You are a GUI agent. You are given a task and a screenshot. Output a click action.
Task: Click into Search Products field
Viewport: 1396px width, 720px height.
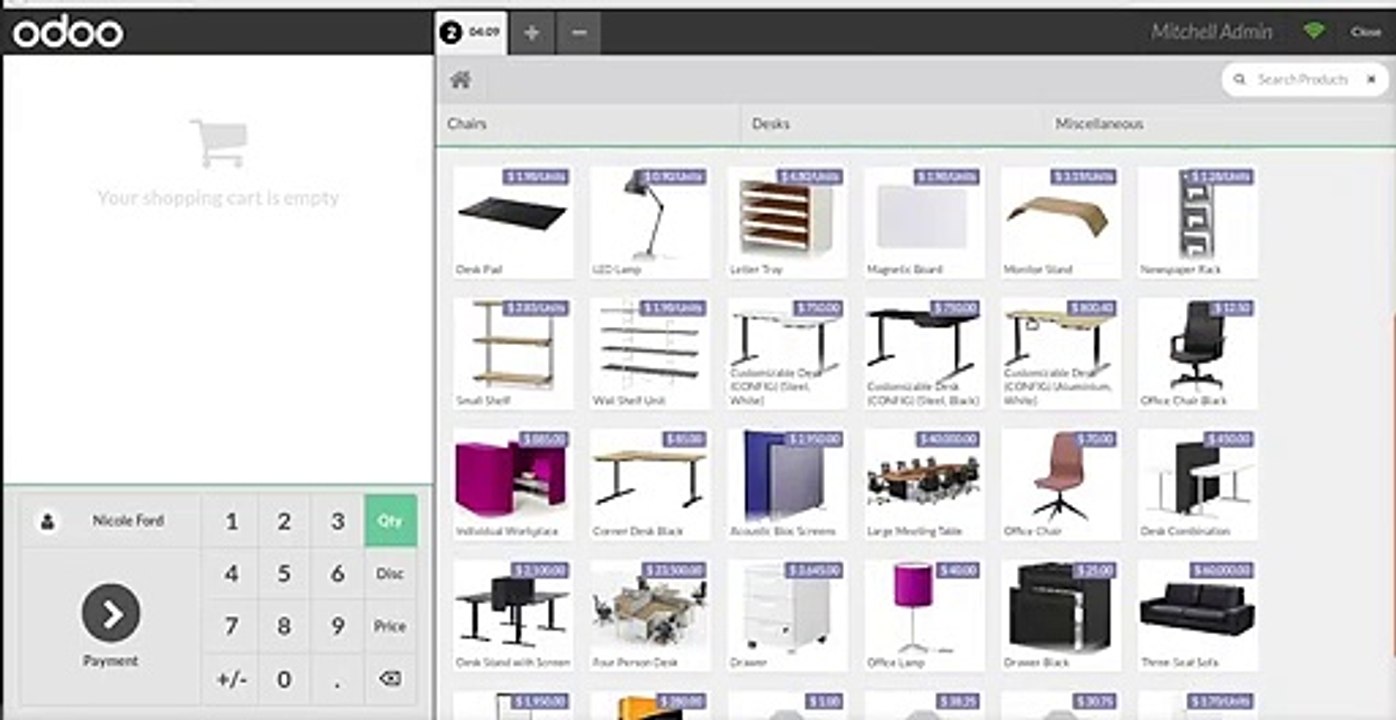[1302, 79]
